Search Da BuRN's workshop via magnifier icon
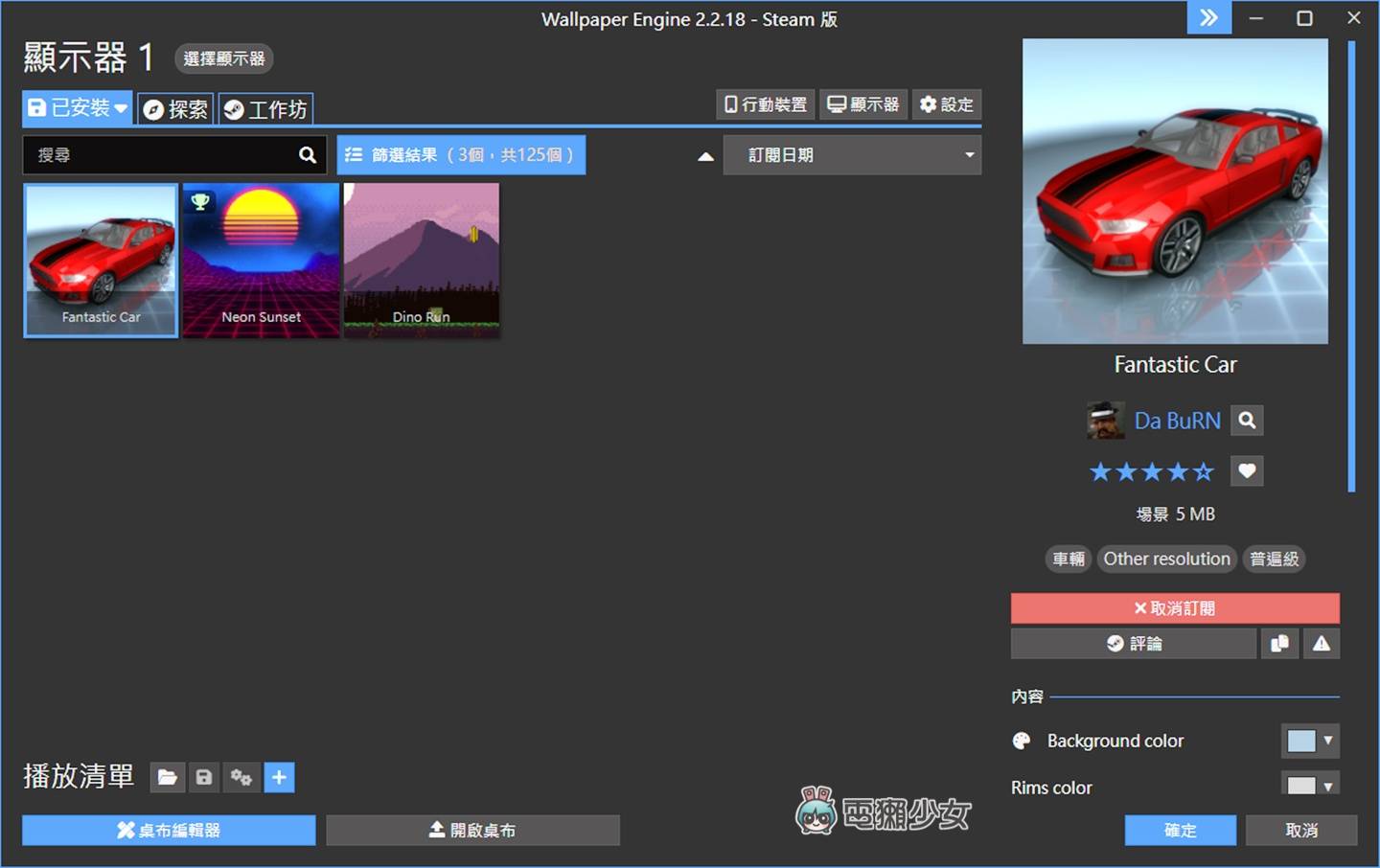The width and height of the screenshot is (1380, 868). pyautogui.click(x=1246, y=420)
